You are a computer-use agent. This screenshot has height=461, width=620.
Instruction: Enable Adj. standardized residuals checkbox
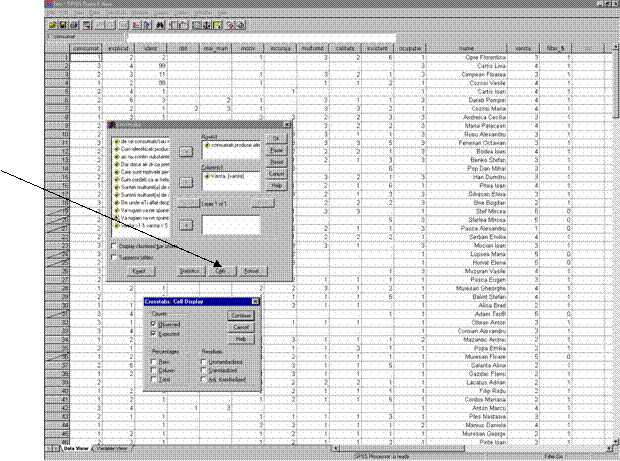[204, 380]
